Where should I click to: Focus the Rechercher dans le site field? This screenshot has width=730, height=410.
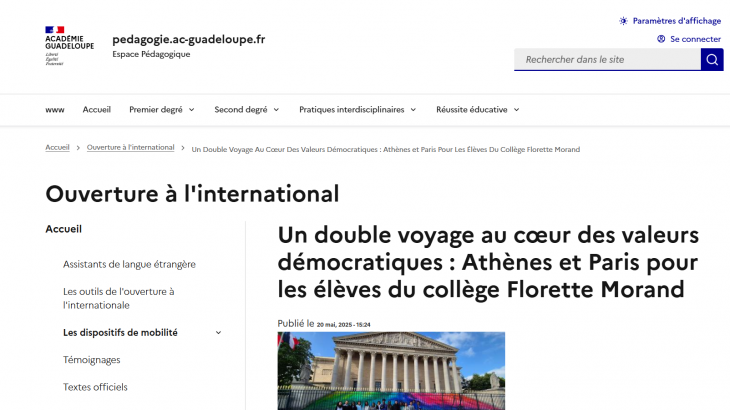pos(607,60)
